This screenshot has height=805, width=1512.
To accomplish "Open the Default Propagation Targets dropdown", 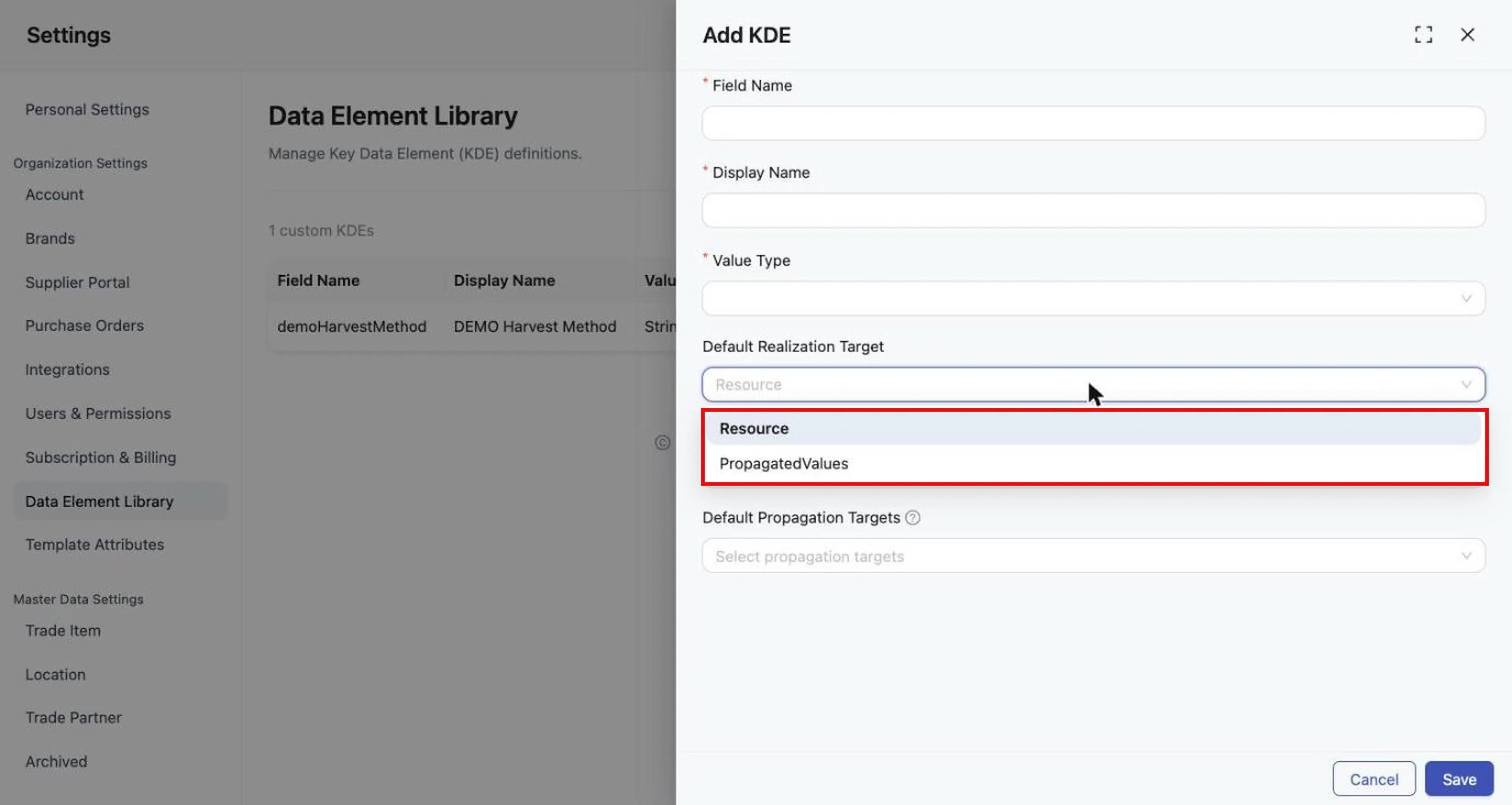I will click(x=1093, y=555).
